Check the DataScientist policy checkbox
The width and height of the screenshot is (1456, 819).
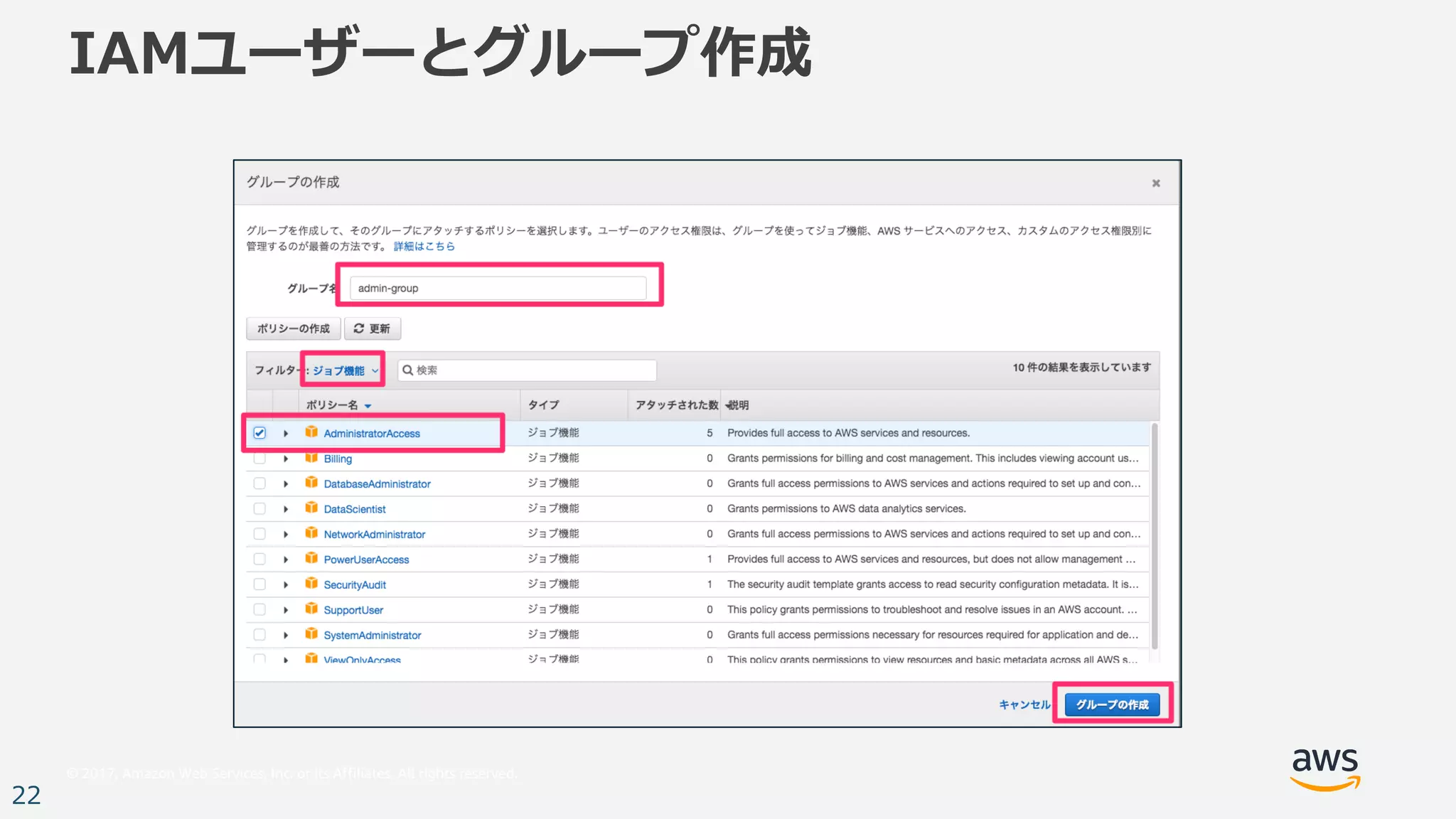pos(259,509)
